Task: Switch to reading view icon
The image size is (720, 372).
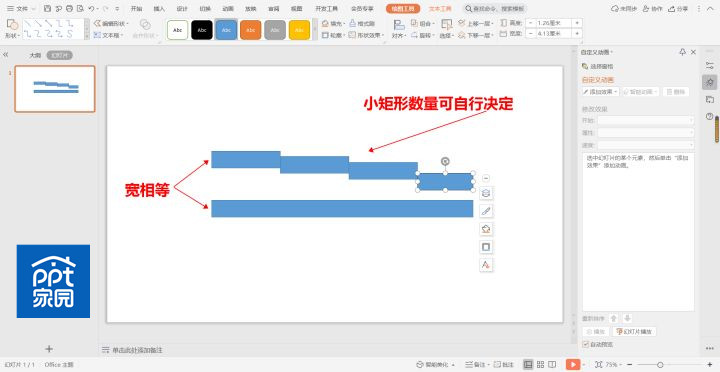Action: point(552,364)
